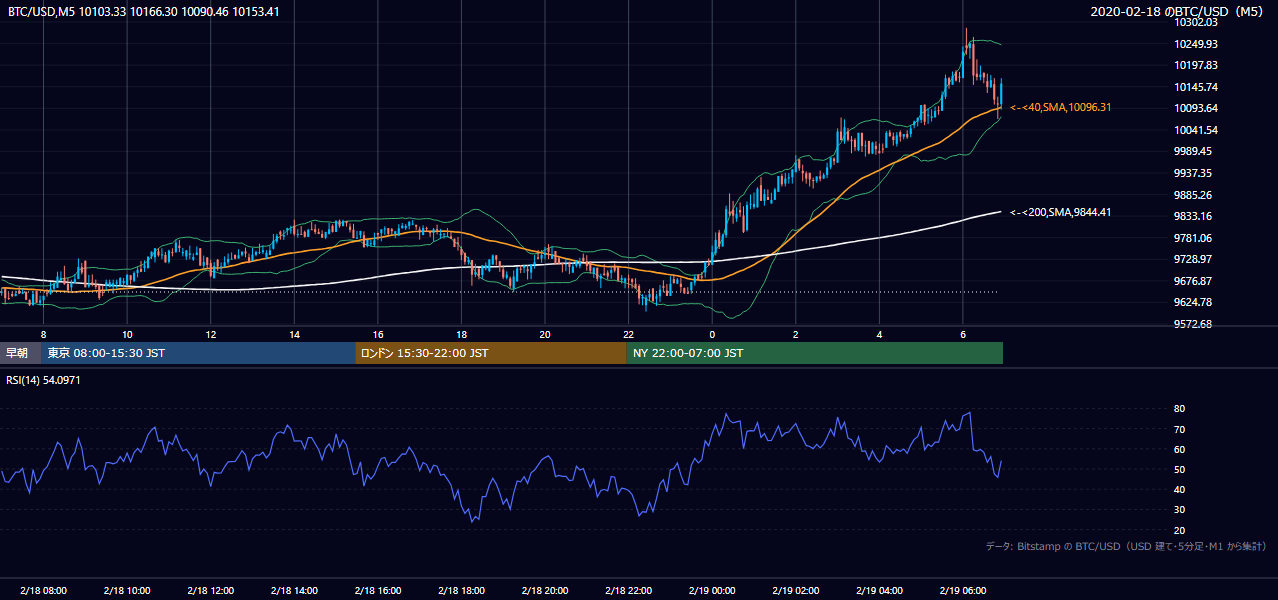This screenshot has height=600, width=1278.
Task: Click price axis label 9833.16
Action: click(x=1192, y=216)
